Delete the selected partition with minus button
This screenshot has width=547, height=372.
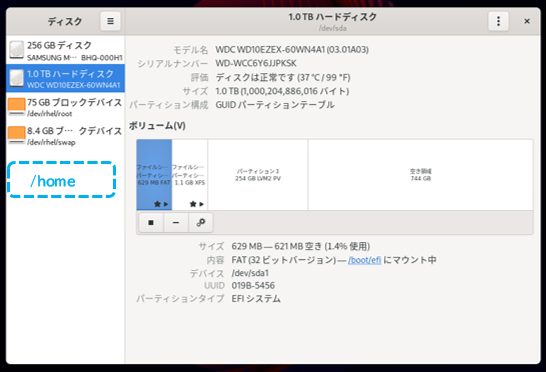click(x=176, y=222)
